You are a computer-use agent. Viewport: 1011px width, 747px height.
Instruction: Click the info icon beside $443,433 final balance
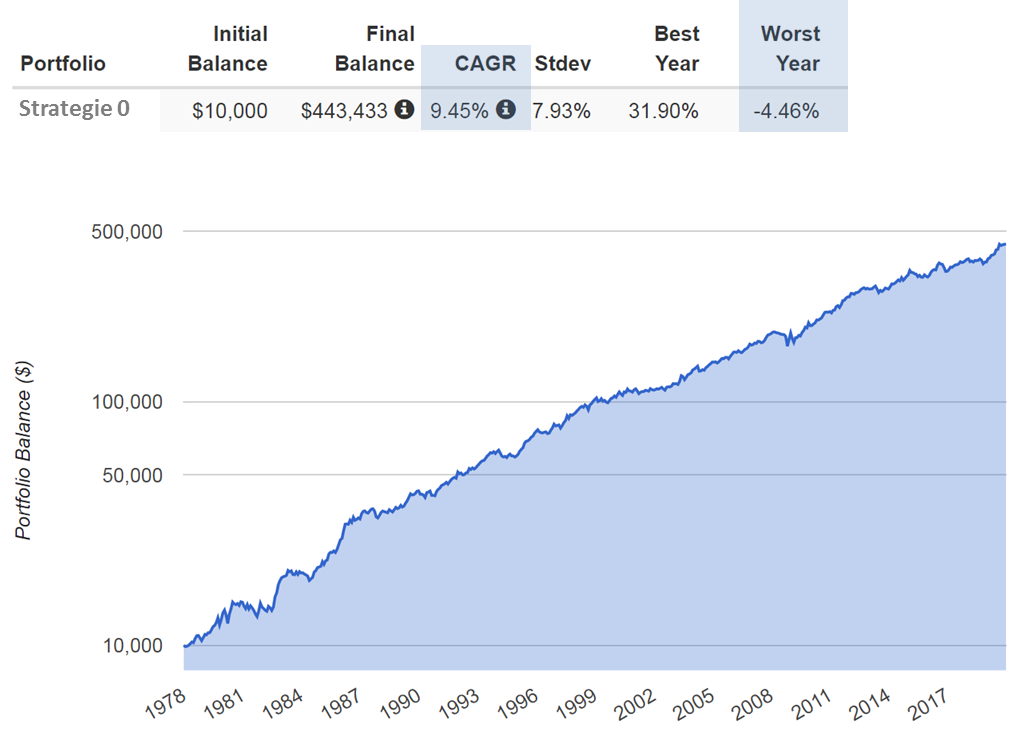(404, 110)
